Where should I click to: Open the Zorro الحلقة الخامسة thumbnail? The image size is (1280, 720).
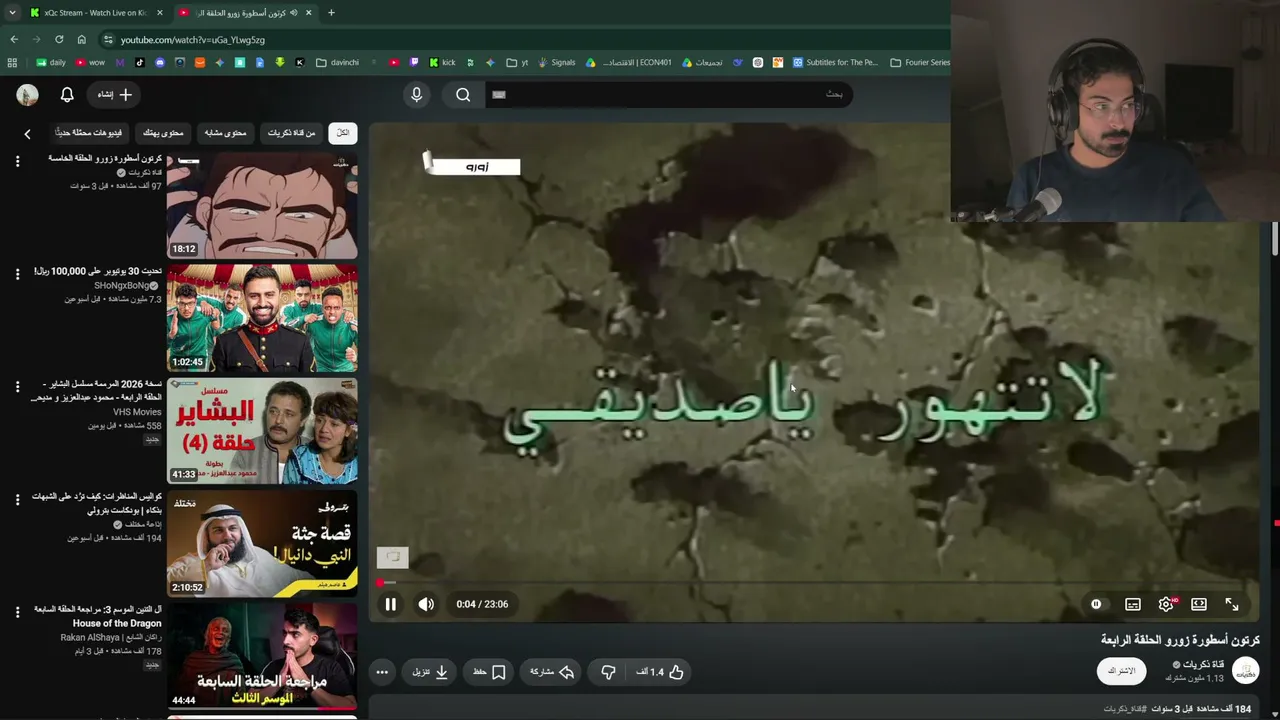(x=262, y=205)
